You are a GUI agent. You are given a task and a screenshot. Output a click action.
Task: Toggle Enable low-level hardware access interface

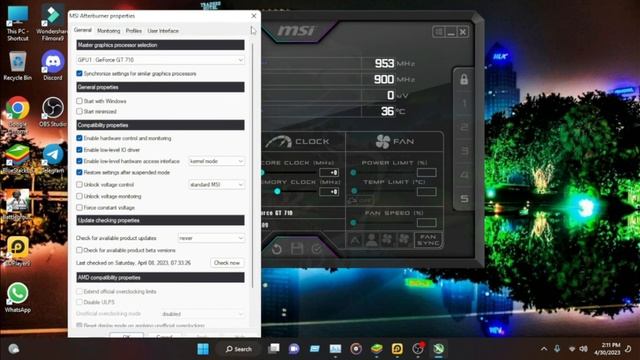(x=79, y=161)
